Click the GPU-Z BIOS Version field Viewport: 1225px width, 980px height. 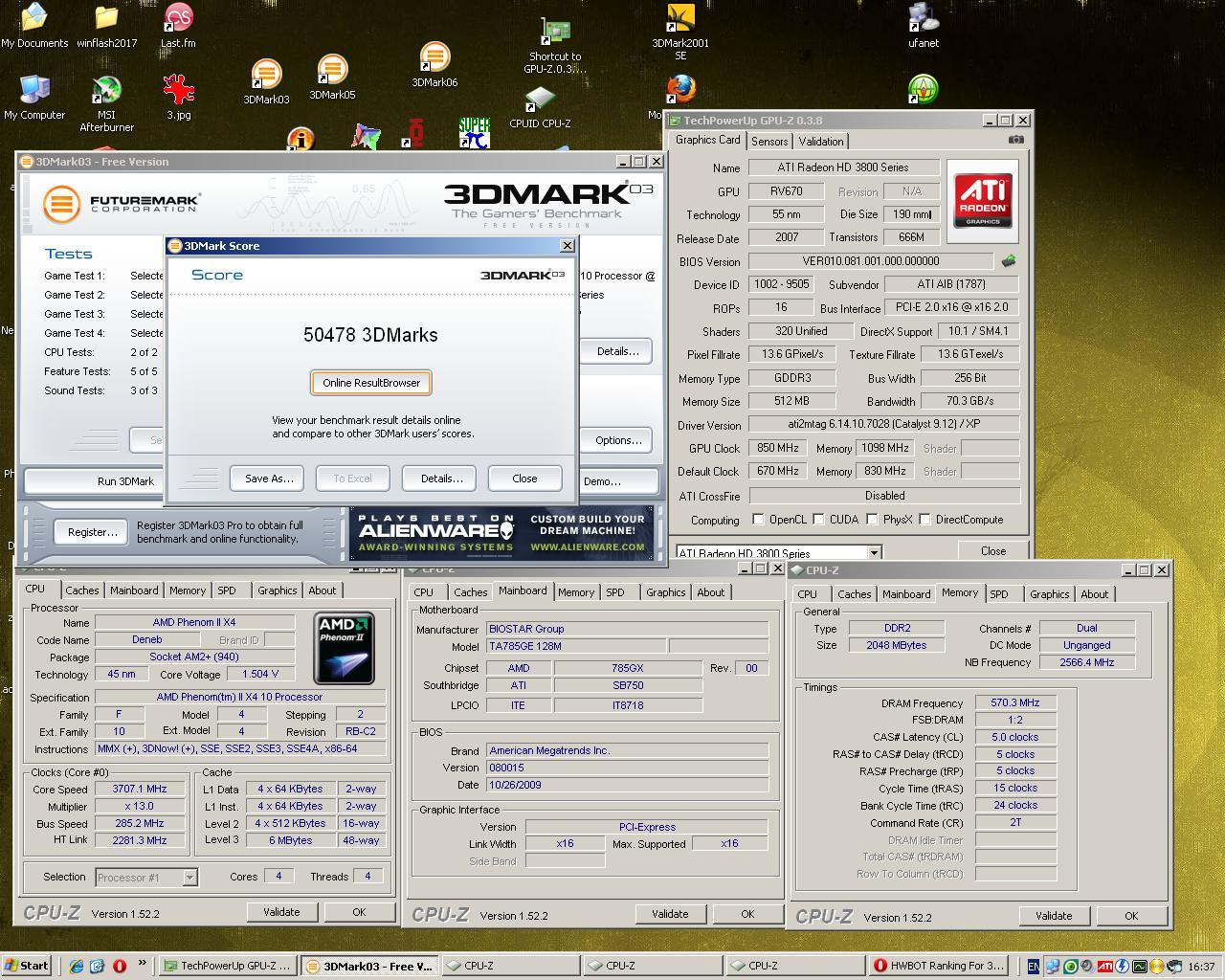point(871,261)
